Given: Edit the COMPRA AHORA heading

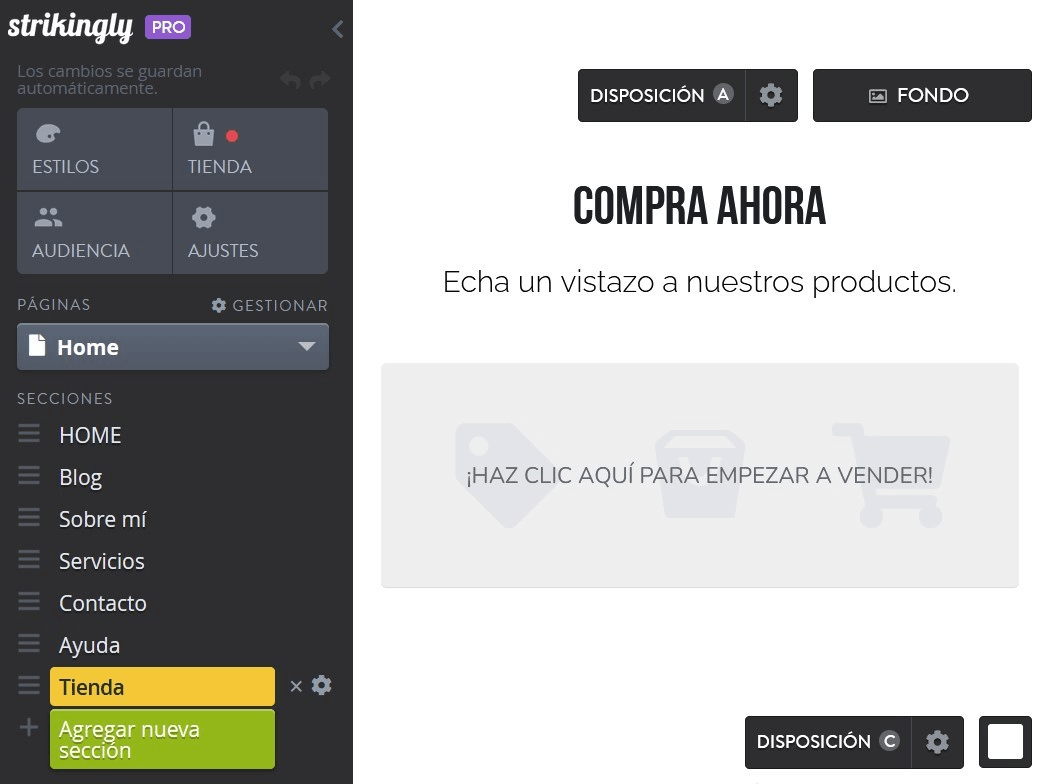Looking at the screenshot, I should (x=699, y=206).
